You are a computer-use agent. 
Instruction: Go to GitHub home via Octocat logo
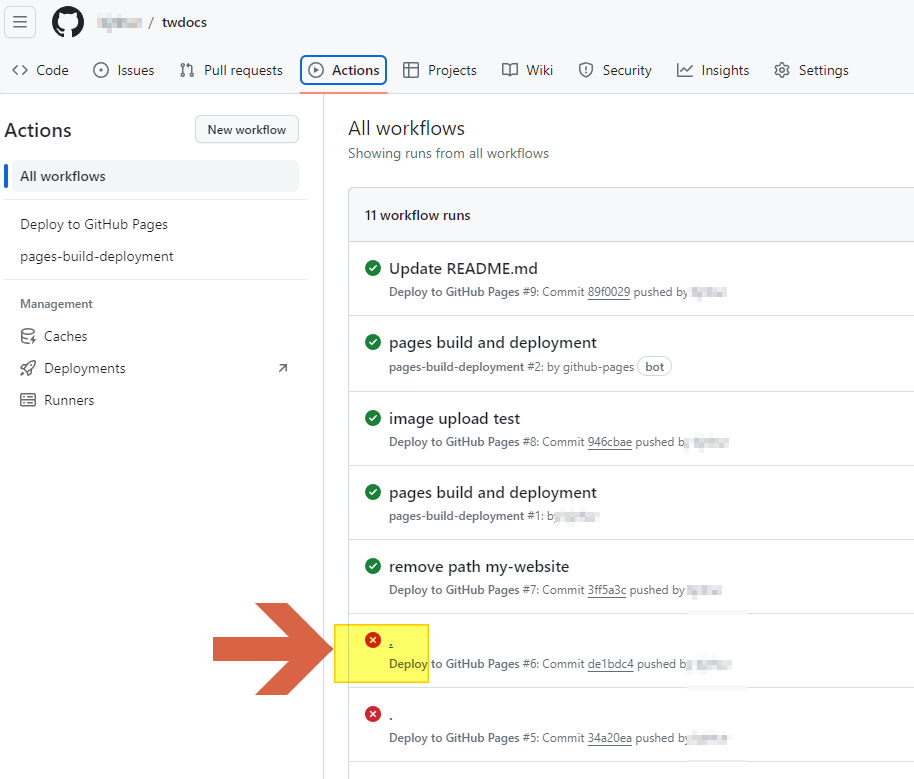pyautogui.click(x=68, y=22)
